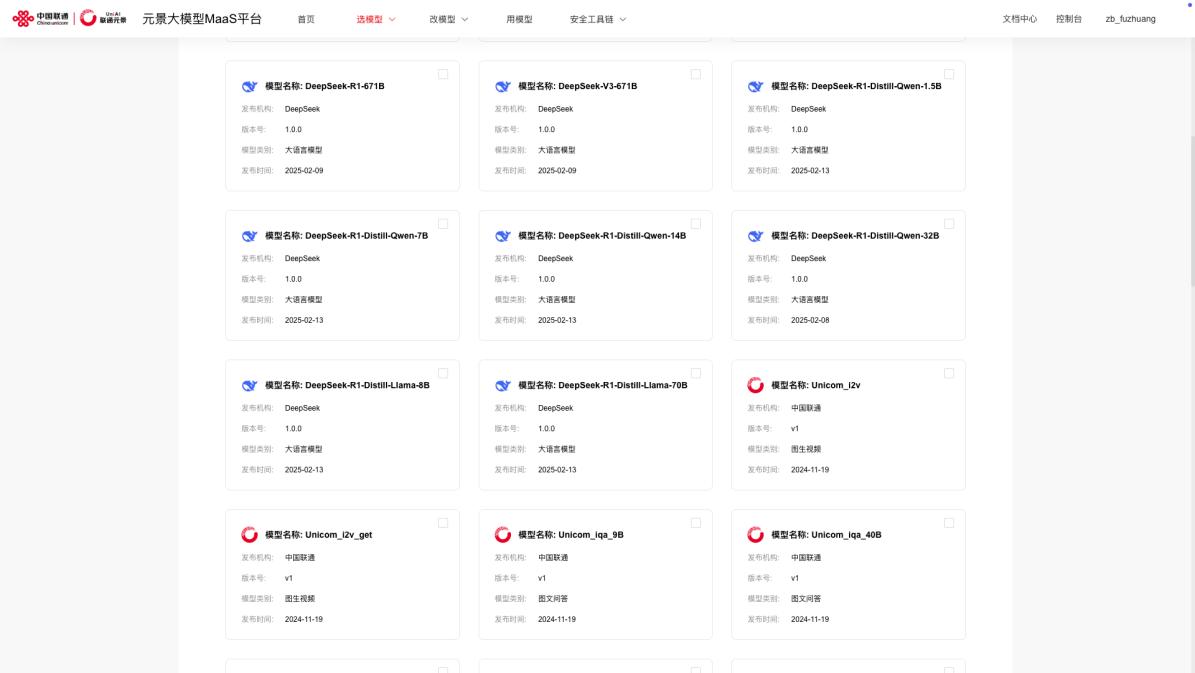
Task: Open 控制台 link
Action: click(x=1068, y=19)
